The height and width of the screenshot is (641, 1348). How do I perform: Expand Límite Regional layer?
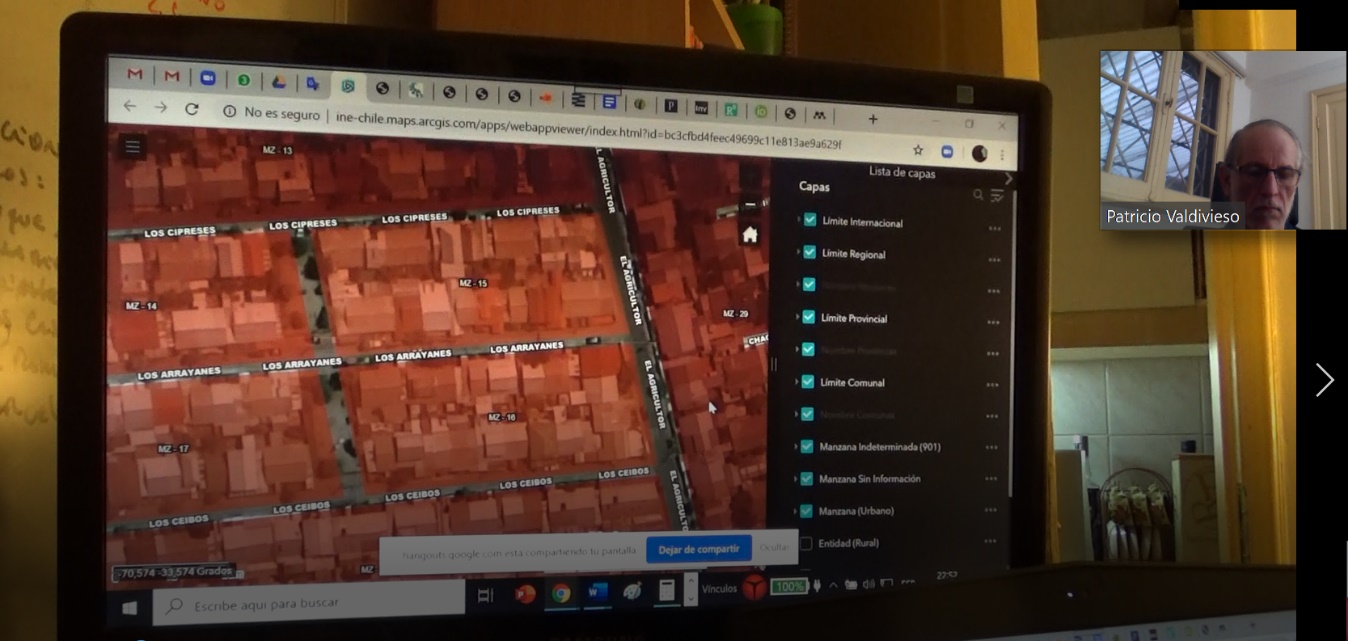pyautogui.click(x=798, y=251)
